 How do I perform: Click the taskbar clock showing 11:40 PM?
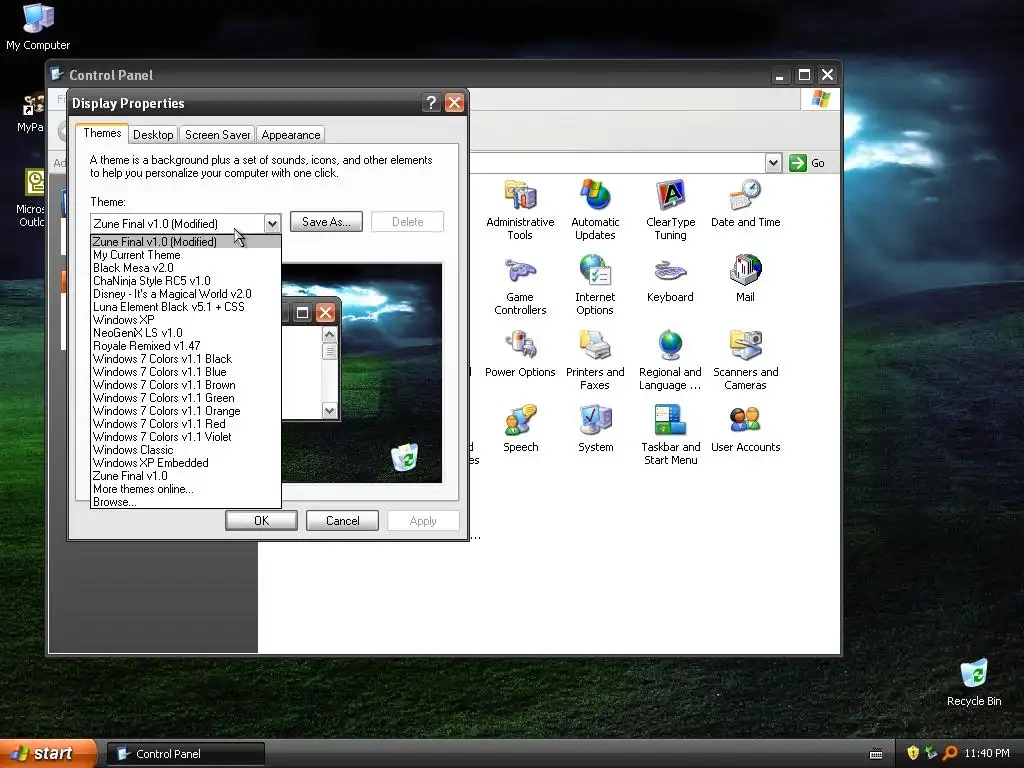point(987,753)
